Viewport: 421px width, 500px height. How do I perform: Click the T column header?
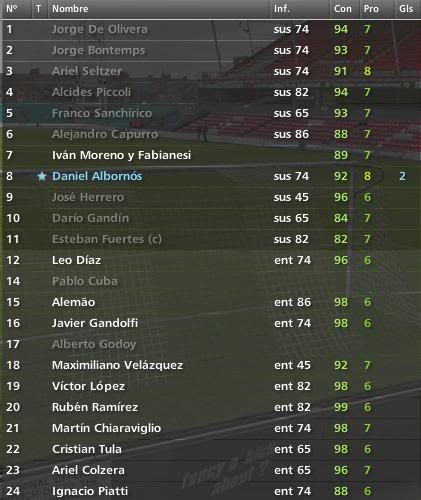coord(38,9)
